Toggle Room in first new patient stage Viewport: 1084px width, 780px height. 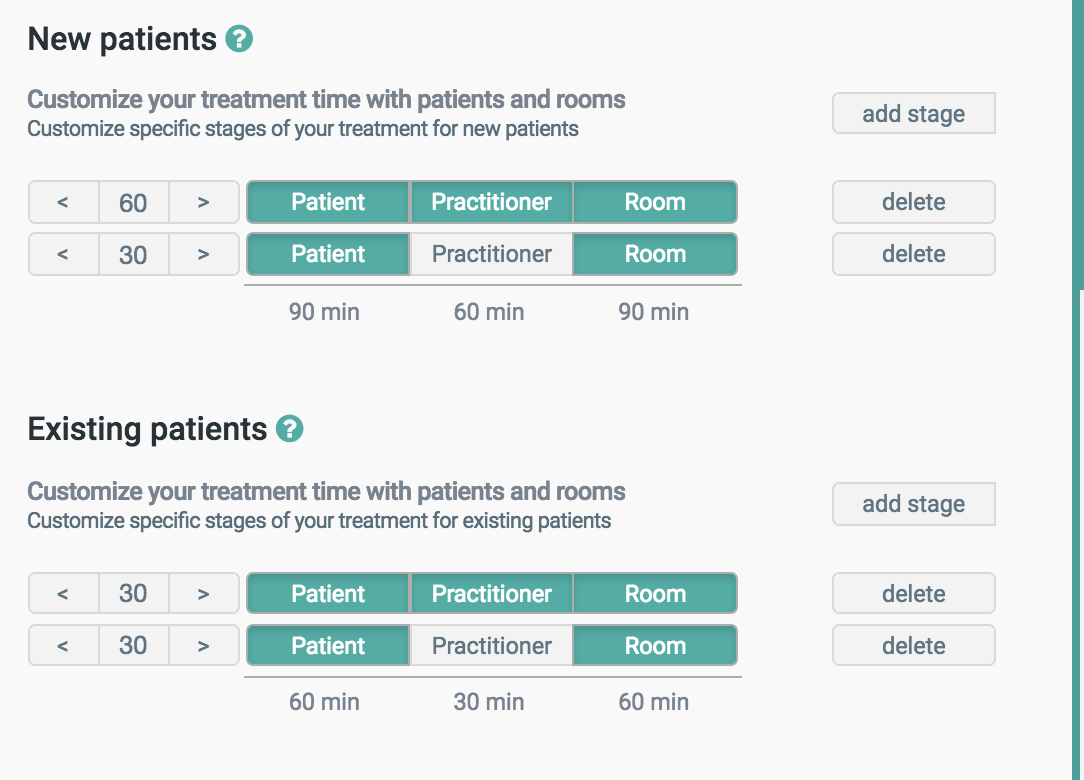click(655, 202)
